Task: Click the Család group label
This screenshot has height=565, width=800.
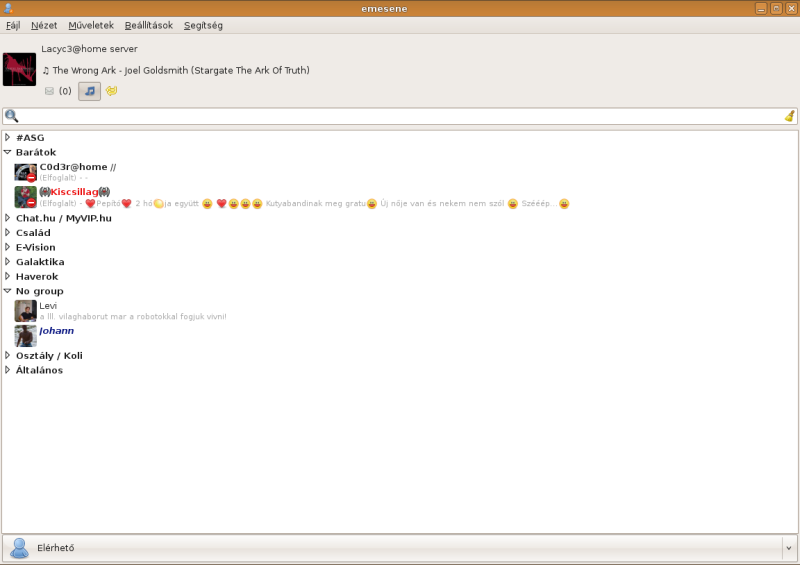Action: click(33, 232)
